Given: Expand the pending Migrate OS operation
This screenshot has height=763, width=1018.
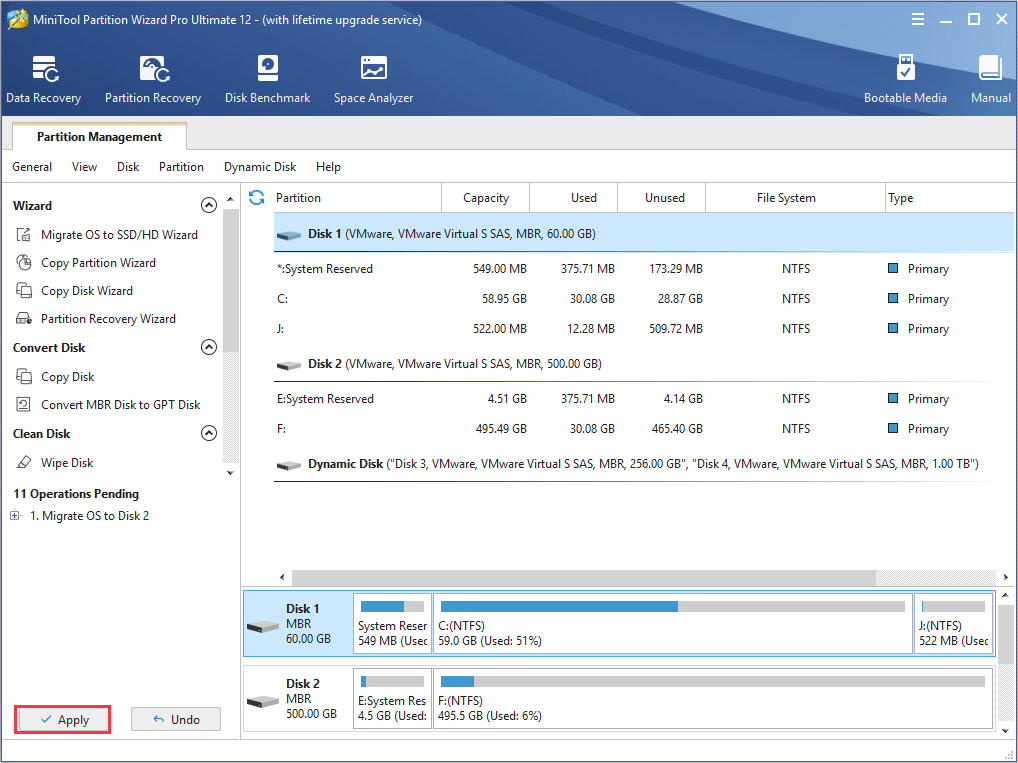Looking at the screenshot, I should coord(14,515).
